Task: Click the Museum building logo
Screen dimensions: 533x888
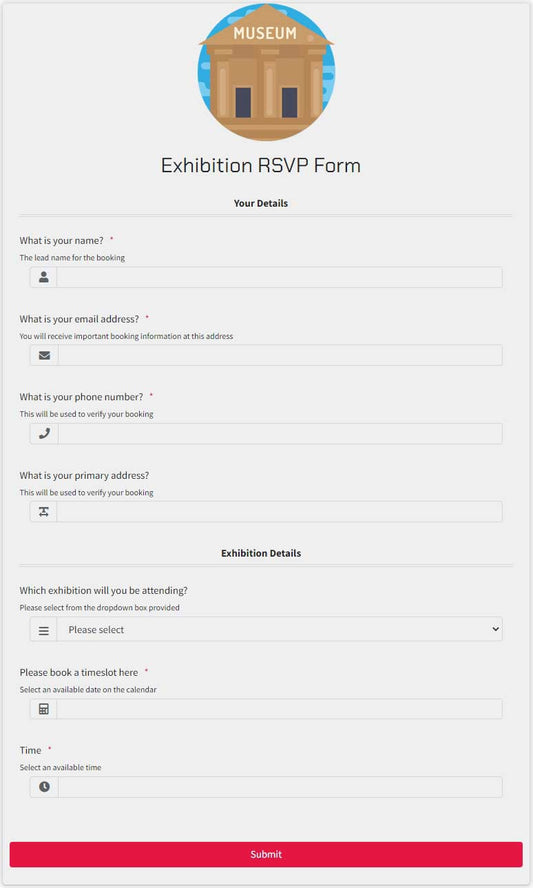Action: click(x=266, y=72)
